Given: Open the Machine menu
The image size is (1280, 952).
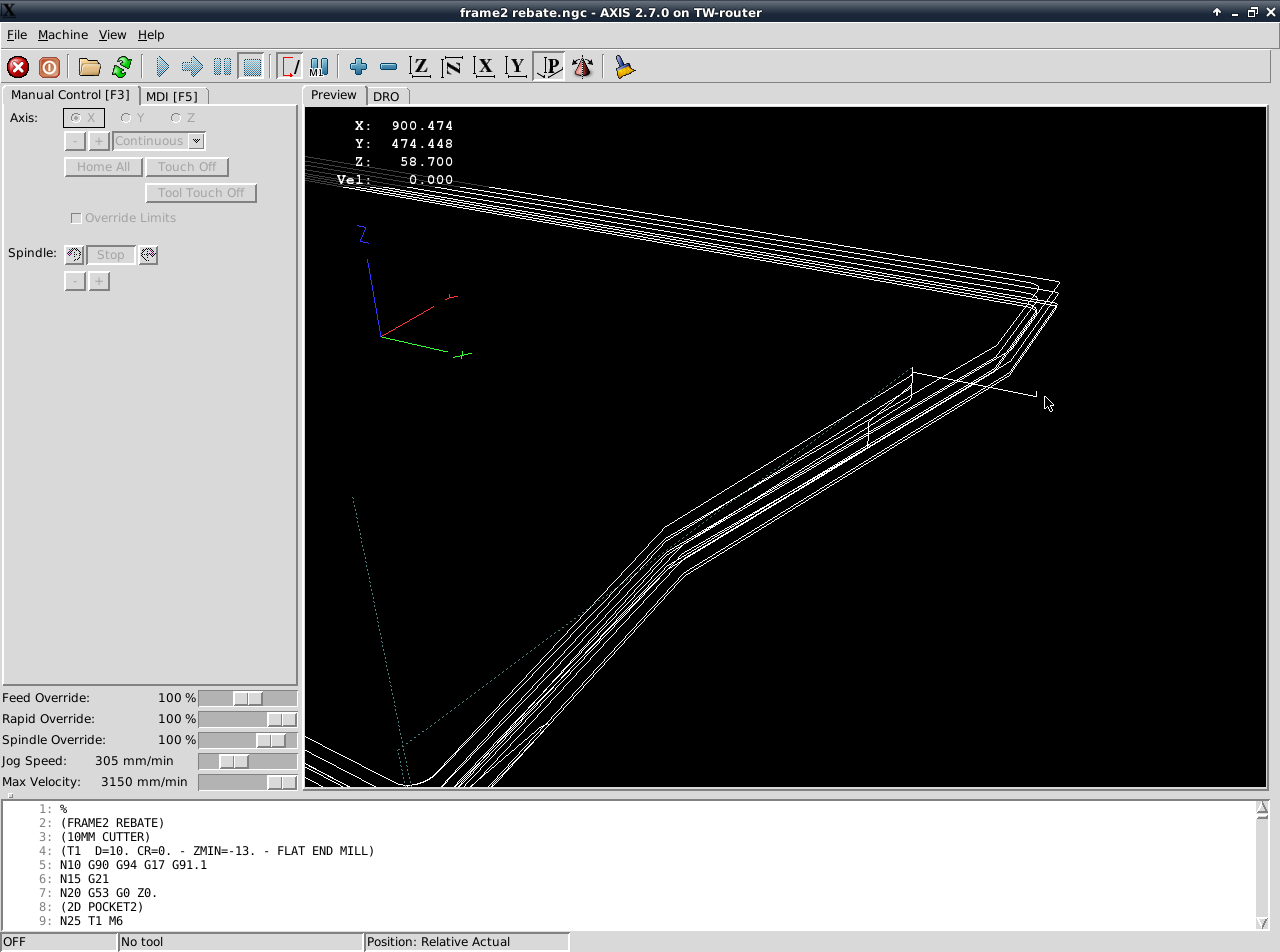Looking at the screenshot, I should (63, 35).
